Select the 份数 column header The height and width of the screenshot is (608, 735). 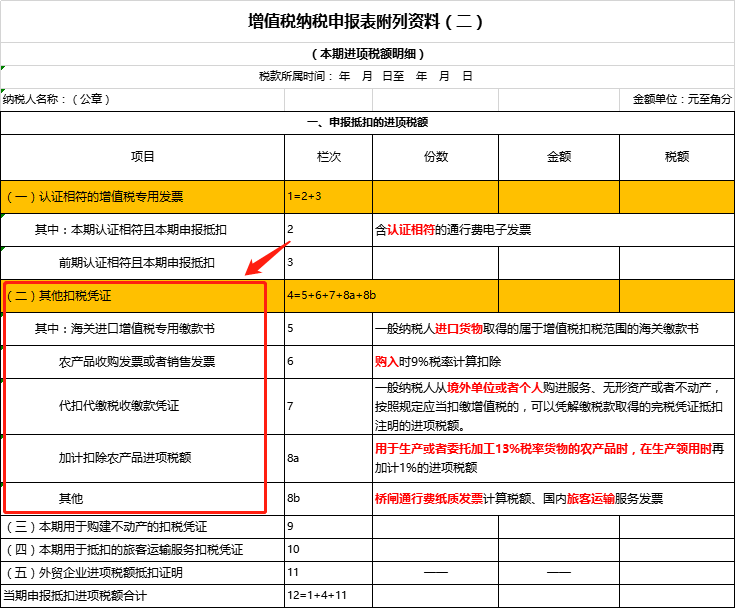coord(435,157)
